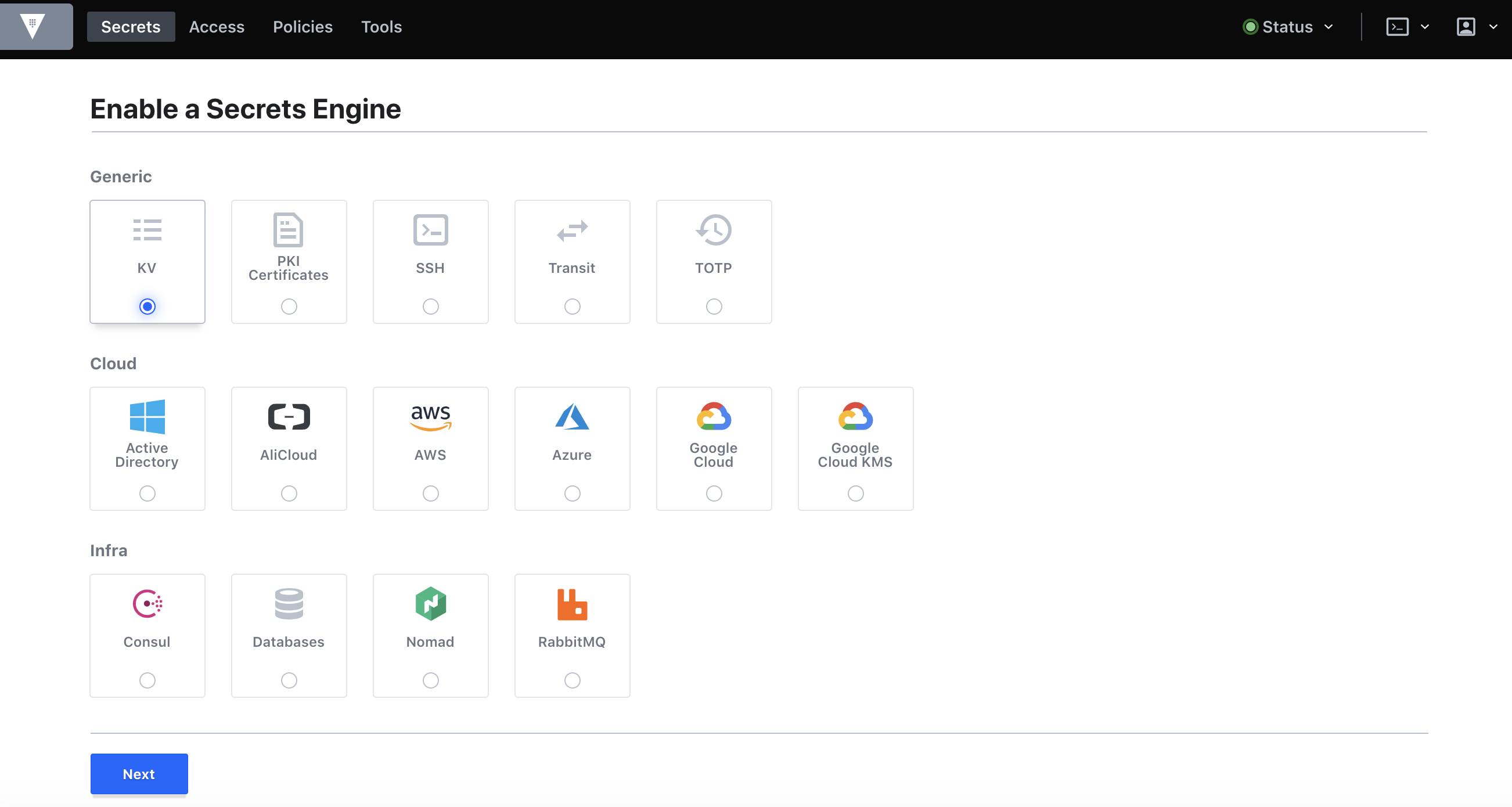Pick the Consul logo icon

click(147, 603)
